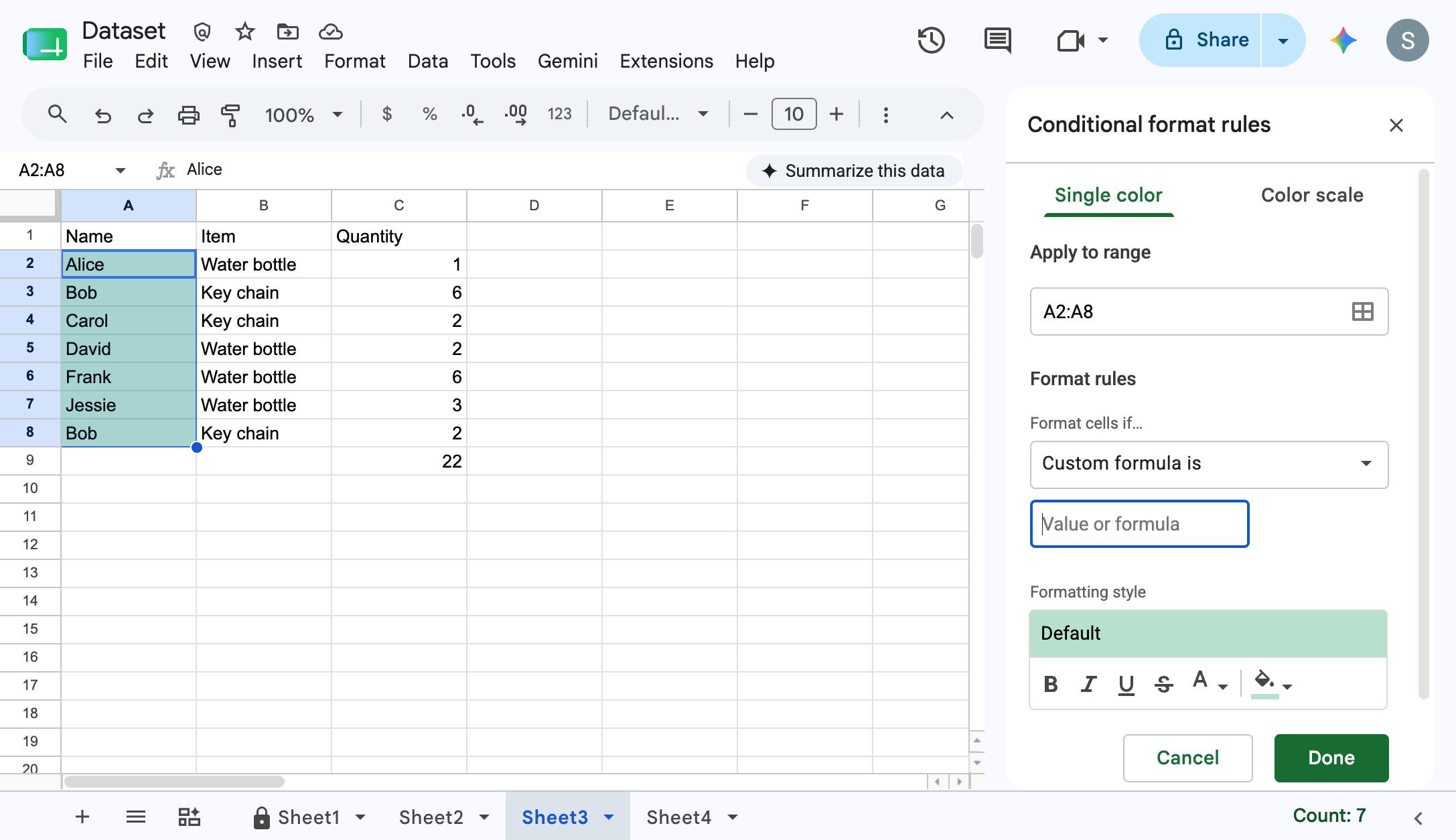Image resolution: width=1456 pixels, height=840 pixels.
Task: Open more number formats (123)
Action: pos(559,115)
